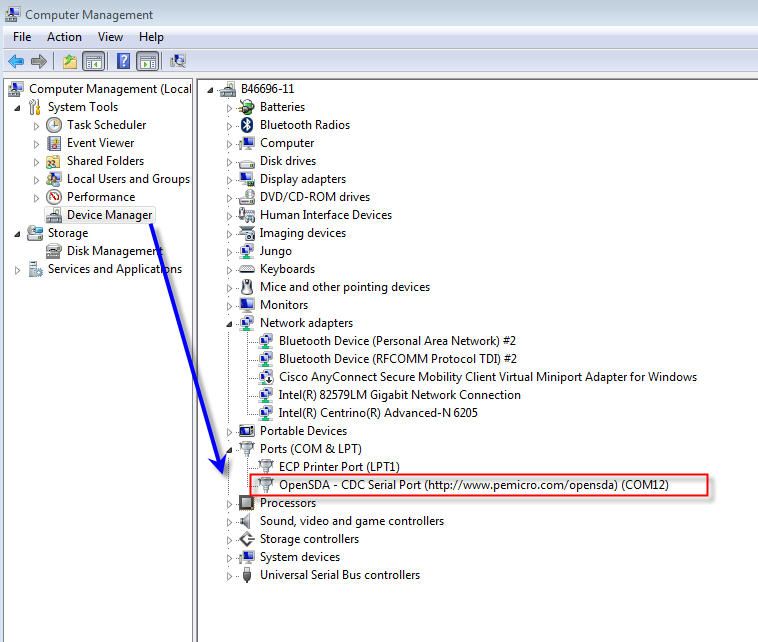Expand the Display adapters category
Screen dimensions: 758x642
pos(229,180)
